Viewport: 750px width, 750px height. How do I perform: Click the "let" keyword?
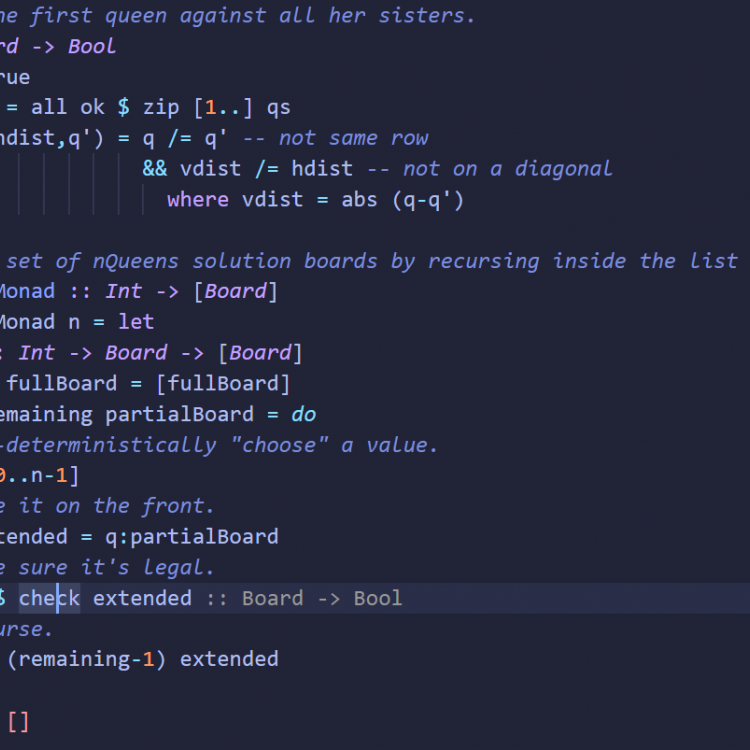(136, 322)
